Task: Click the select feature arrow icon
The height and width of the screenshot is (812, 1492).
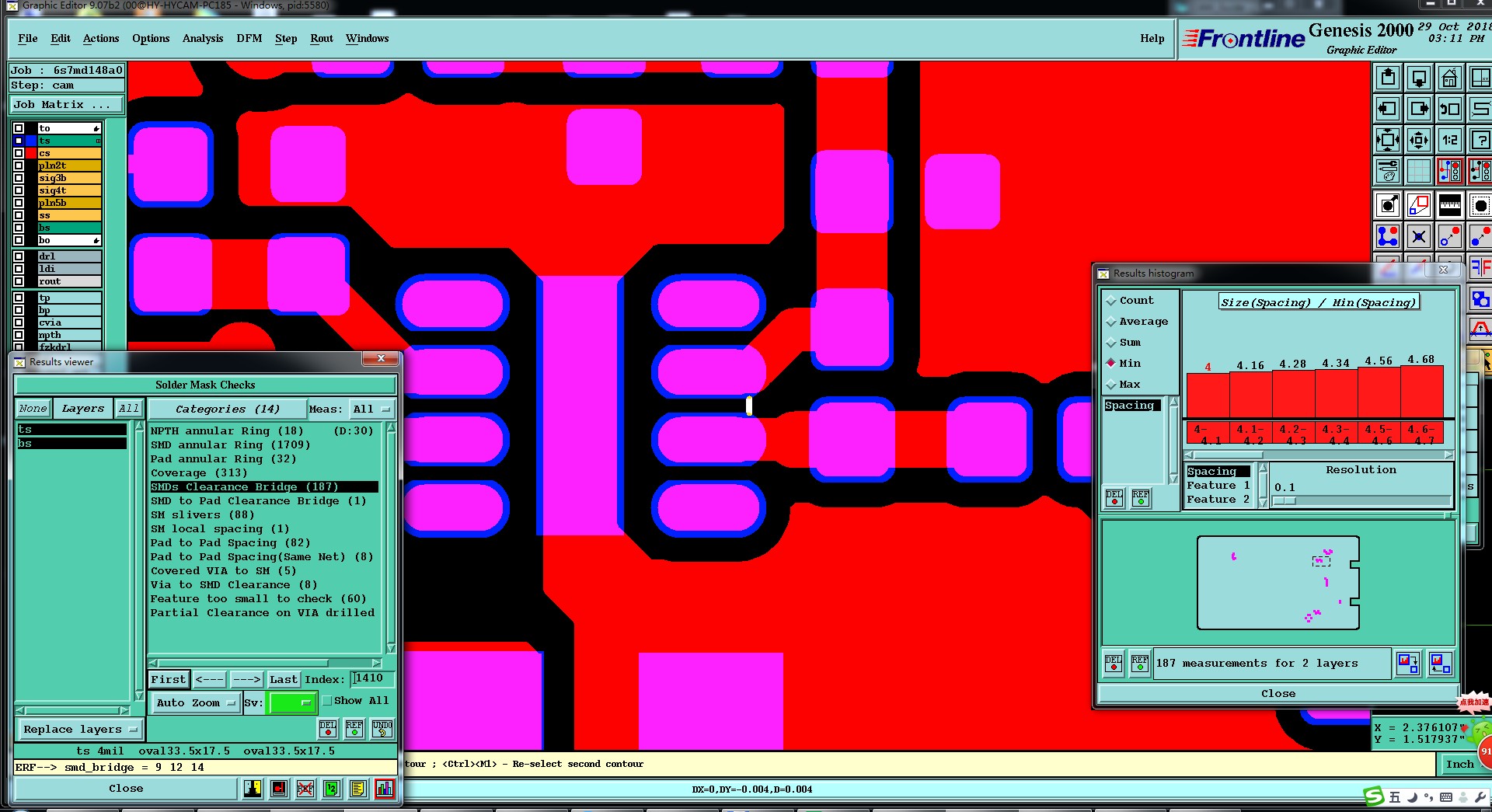Action: (x=1388, y=205)
